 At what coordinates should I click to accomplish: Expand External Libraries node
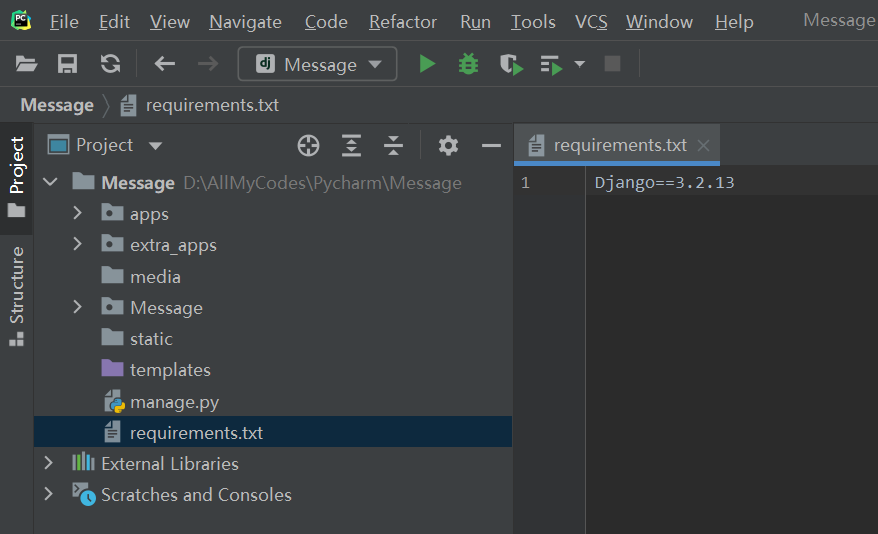[48, 463]
